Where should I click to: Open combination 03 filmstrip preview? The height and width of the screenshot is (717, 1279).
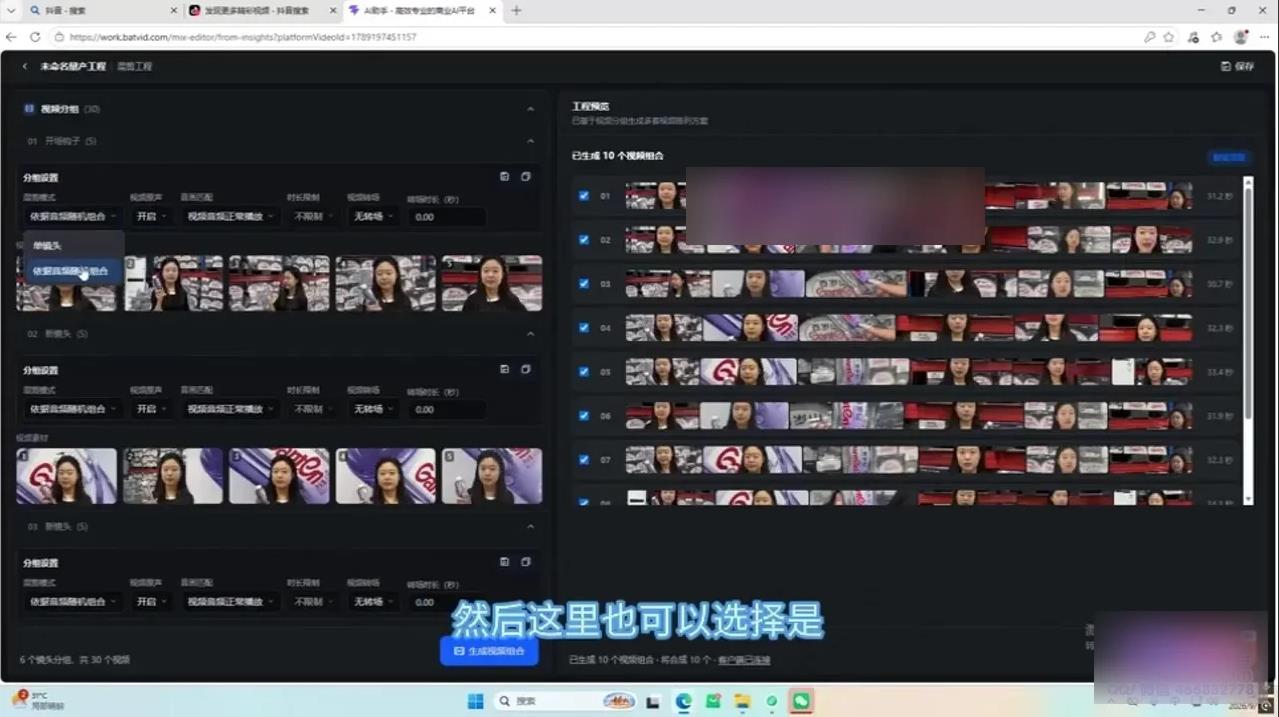point(909,284)
